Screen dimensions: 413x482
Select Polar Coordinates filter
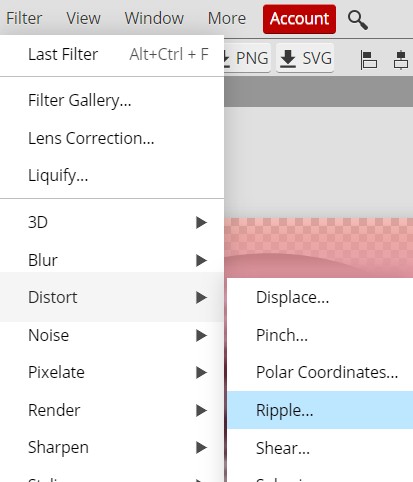click(320, 372)
